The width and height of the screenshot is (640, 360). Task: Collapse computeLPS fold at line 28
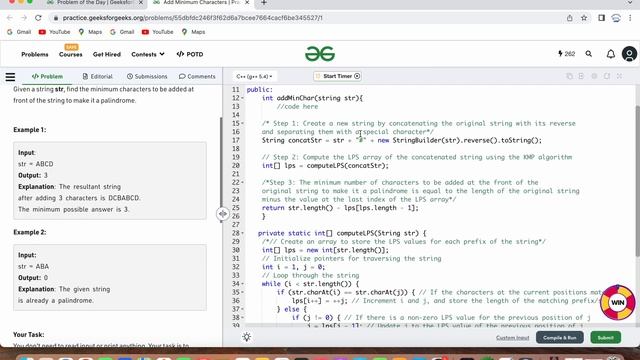point(242,233)
